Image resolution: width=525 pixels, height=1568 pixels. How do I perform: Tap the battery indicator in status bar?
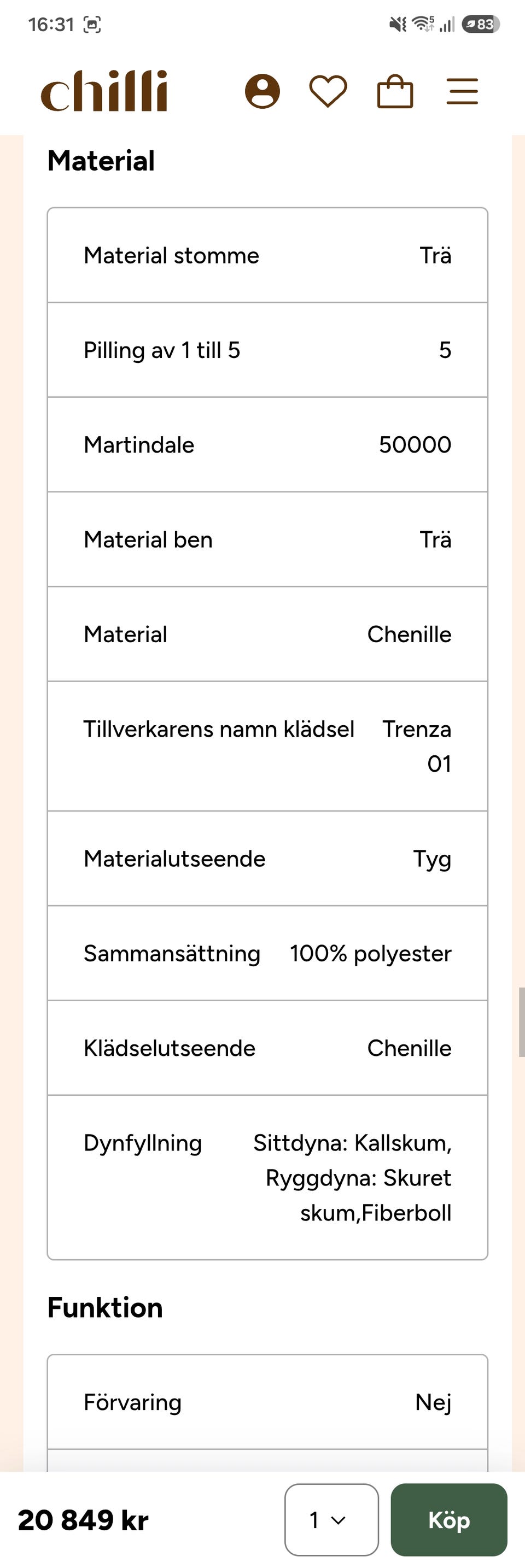[x=481, y=25]
